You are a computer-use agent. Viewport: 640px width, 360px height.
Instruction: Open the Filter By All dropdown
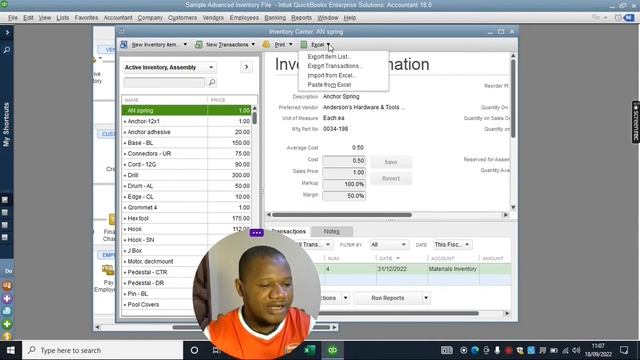point(388,244)
